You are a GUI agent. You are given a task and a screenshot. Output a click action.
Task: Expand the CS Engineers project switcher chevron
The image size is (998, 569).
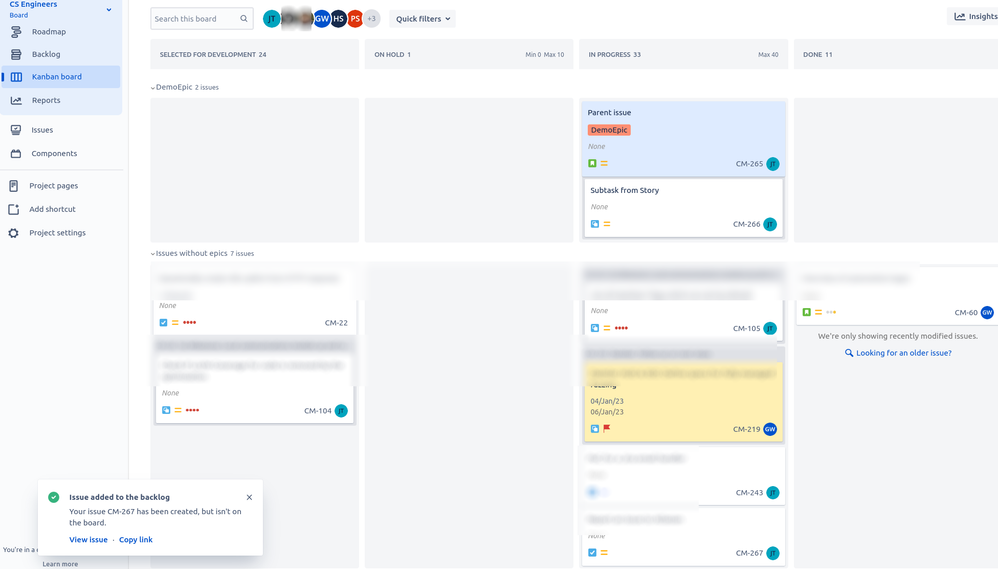coord(109,10)
